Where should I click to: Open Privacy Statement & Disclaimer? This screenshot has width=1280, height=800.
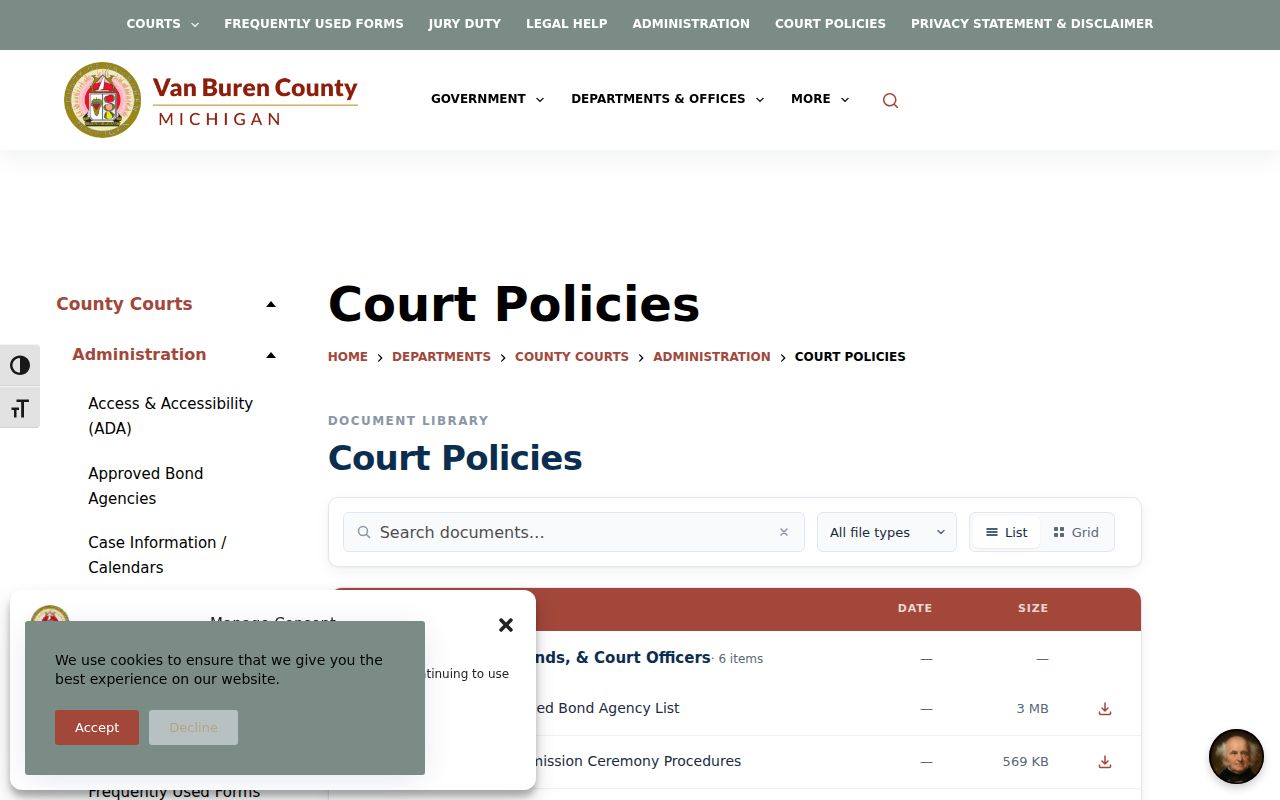pos(1032,23)
